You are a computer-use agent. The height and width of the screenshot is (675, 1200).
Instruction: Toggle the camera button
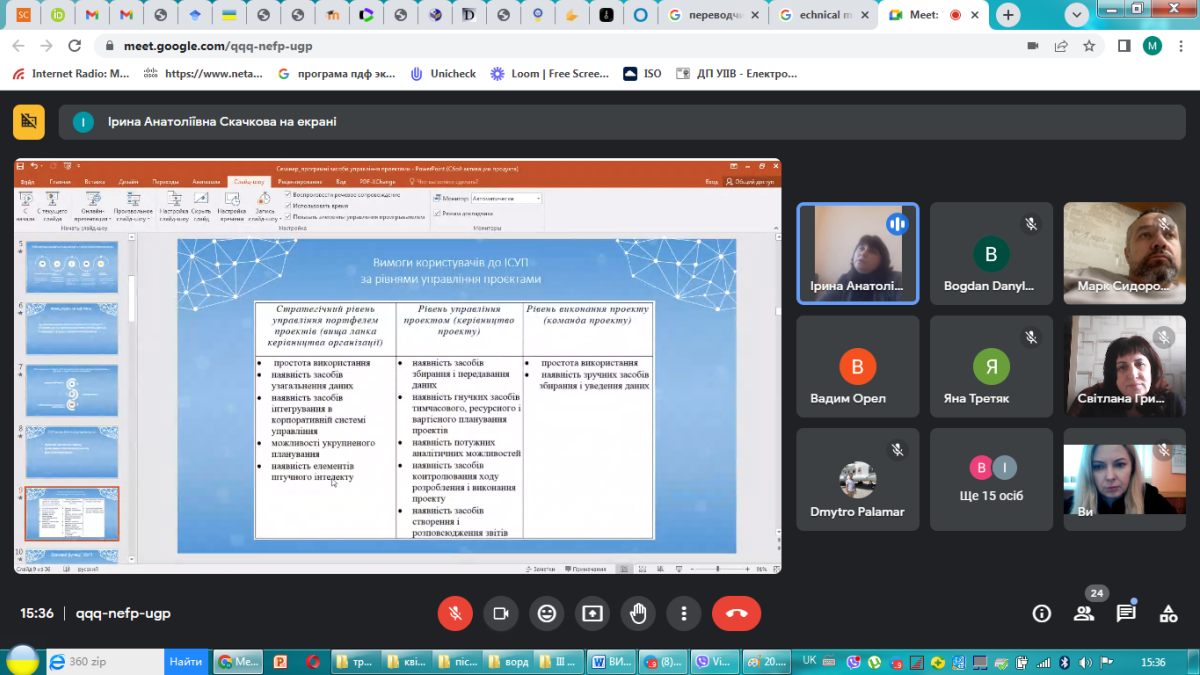click(501, 613)
